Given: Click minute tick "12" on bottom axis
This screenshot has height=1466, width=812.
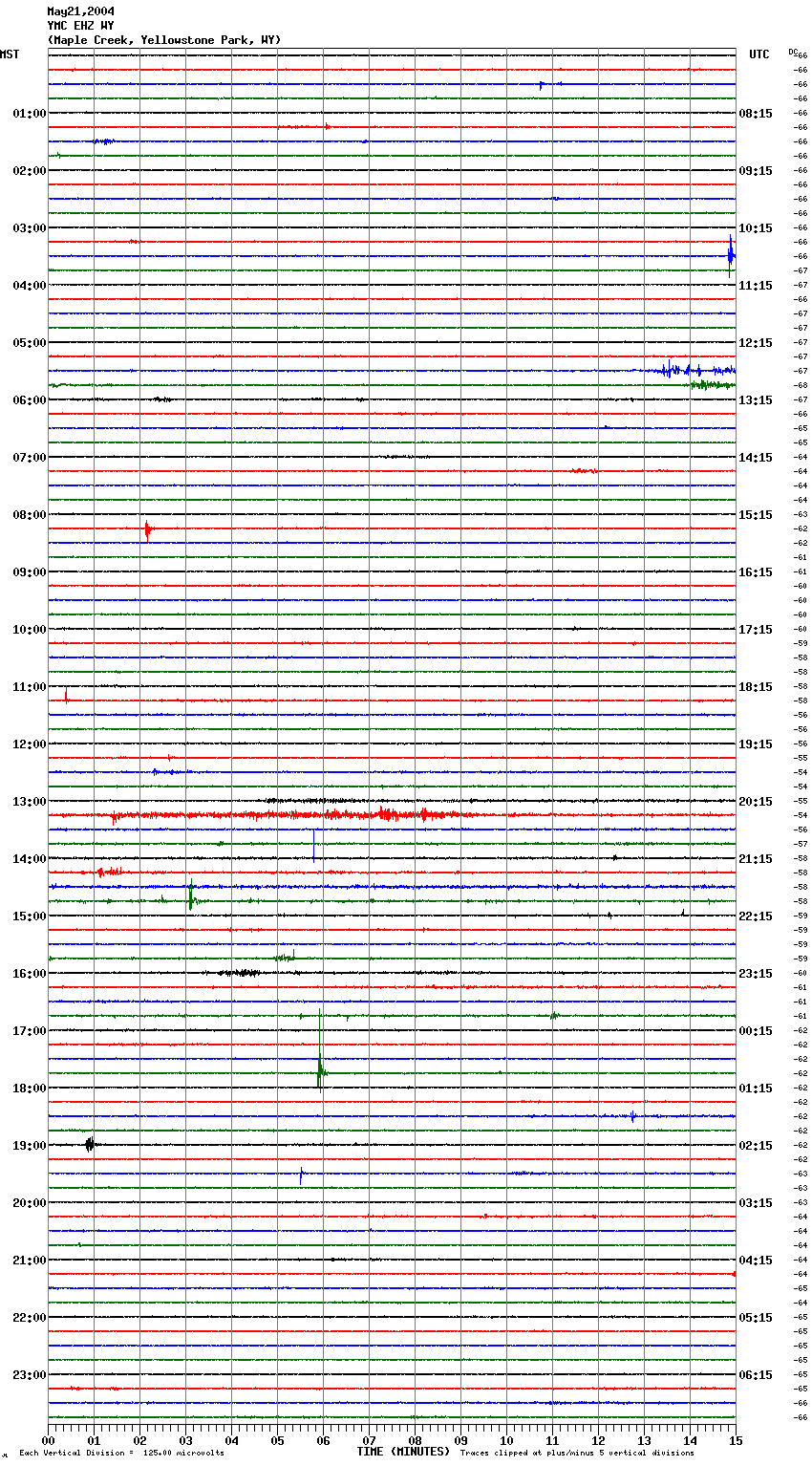Looking at the screenshot, I should pyautogui.click(x=598, y=1440).
